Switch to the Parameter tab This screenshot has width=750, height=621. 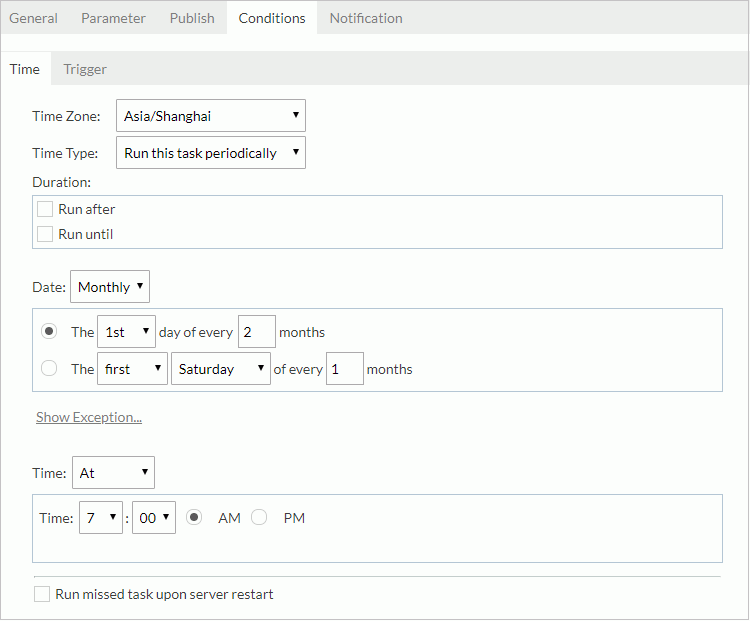coord(113,18)
